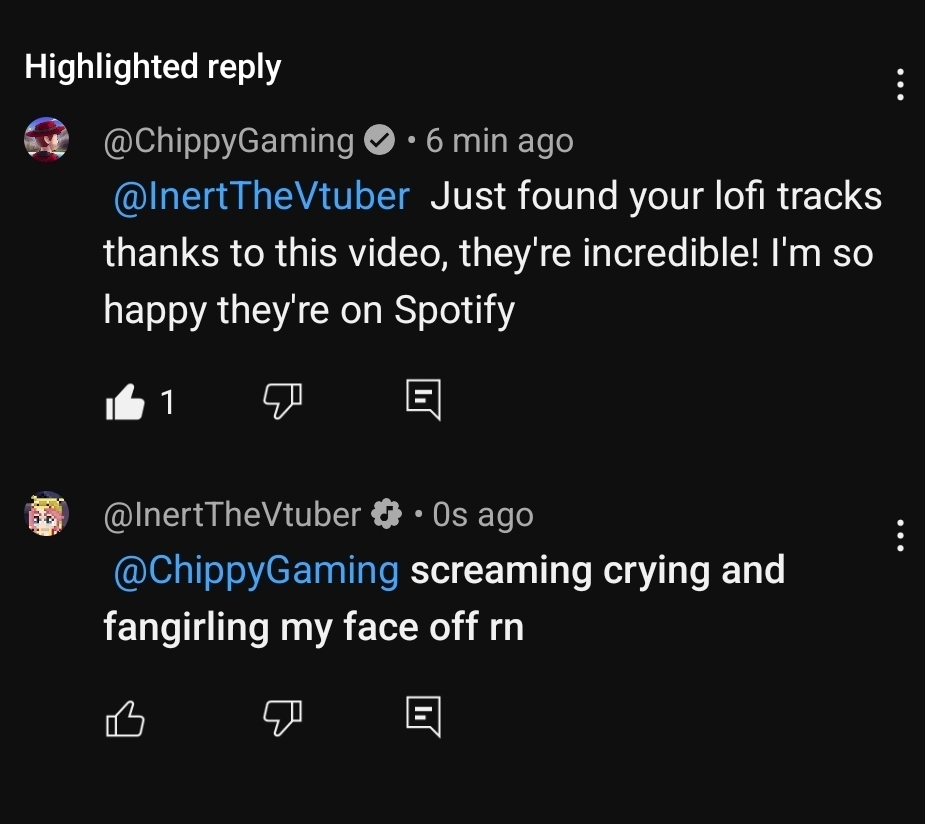Click ChippyGaming's profile avatar

click(46, 140)
